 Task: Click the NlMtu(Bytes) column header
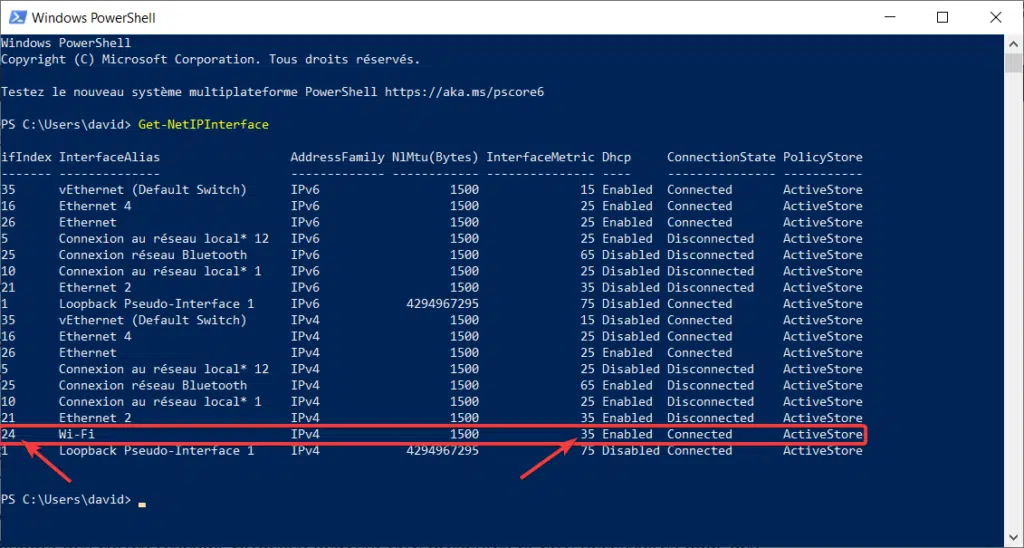tap(435, 157)
